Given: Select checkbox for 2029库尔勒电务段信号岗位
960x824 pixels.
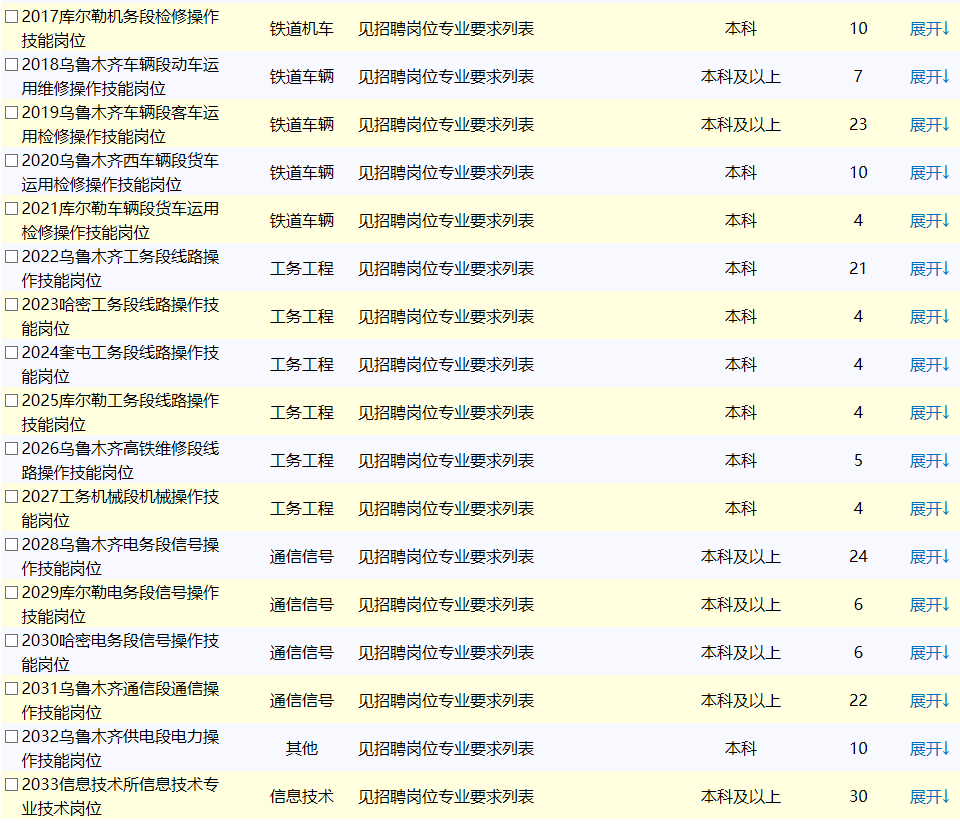Looking at the screenshot, I should coord(12,593).
